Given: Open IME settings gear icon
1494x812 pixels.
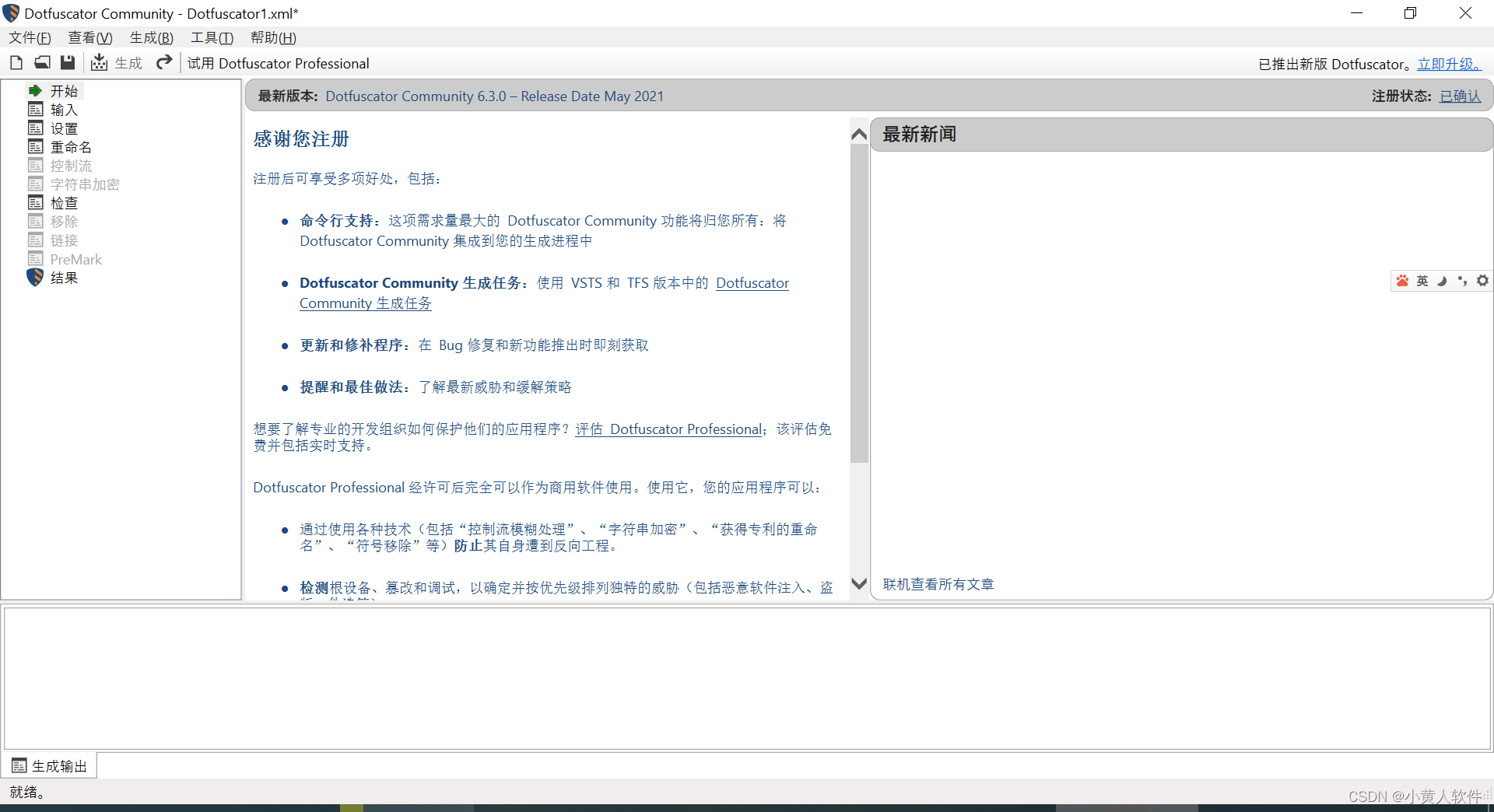Looking at the screenshot, I should coord(1482,281).
